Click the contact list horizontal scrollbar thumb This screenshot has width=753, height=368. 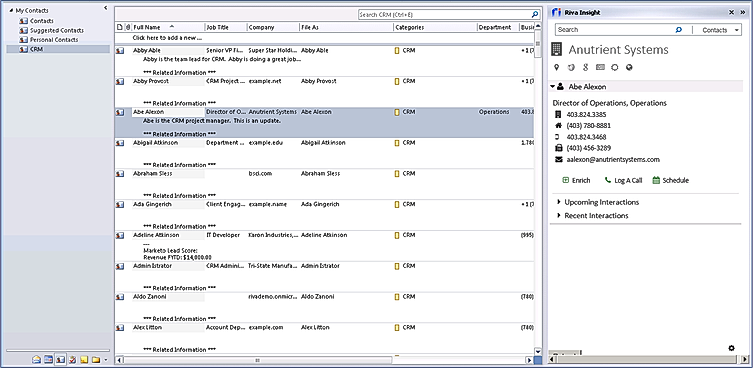coord(257,360)
